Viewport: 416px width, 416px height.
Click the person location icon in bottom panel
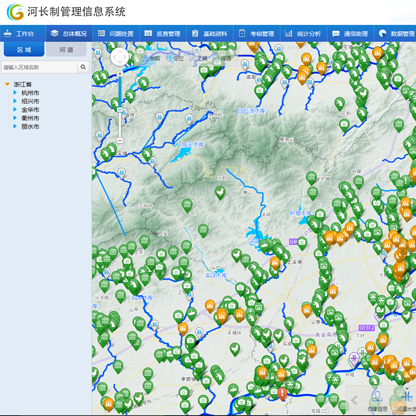[377, 397]
